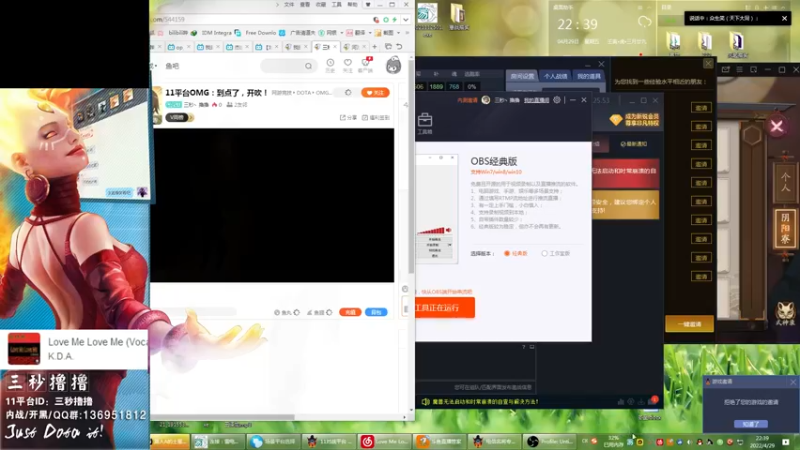Add a new browser tab with plus button
The image size is (800, 450).
374,47
